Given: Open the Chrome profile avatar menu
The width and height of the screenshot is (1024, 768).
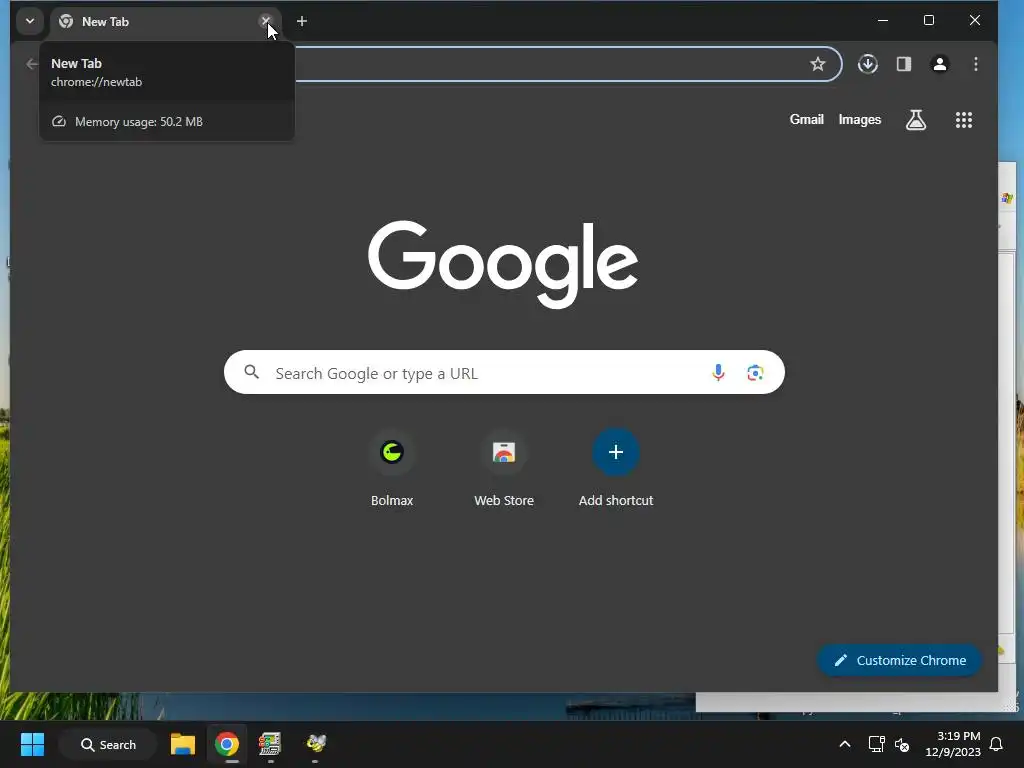Looking at the screenshot, I should [x=940, y=64].
